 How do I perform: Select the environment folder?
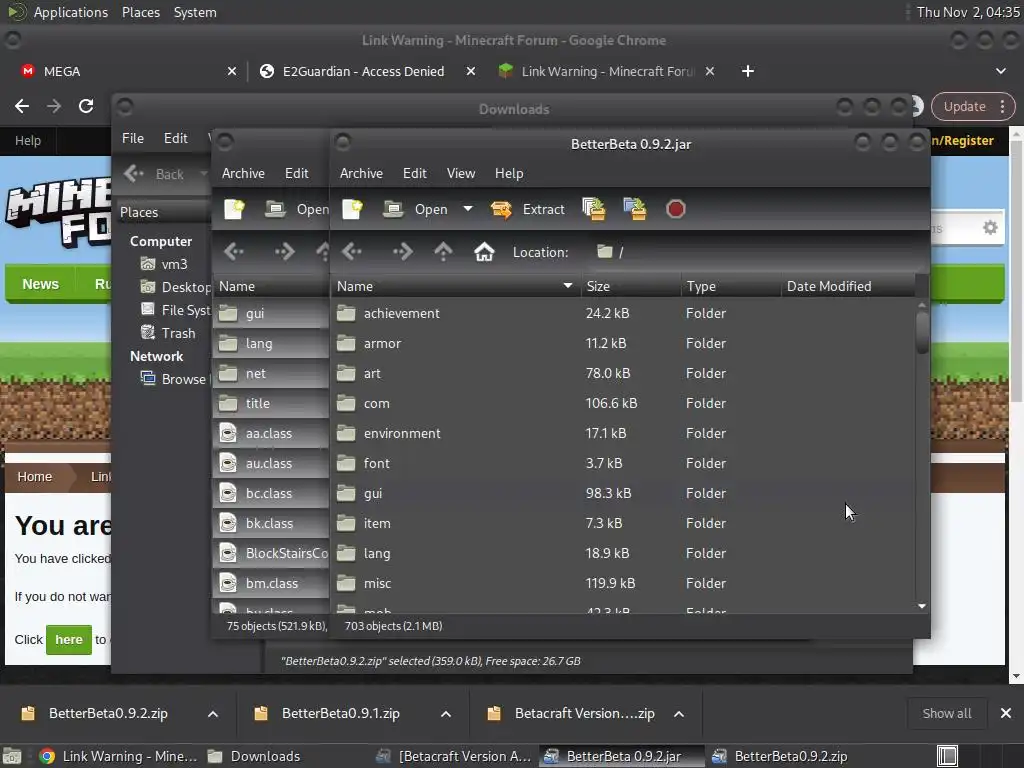click(624, 434)
